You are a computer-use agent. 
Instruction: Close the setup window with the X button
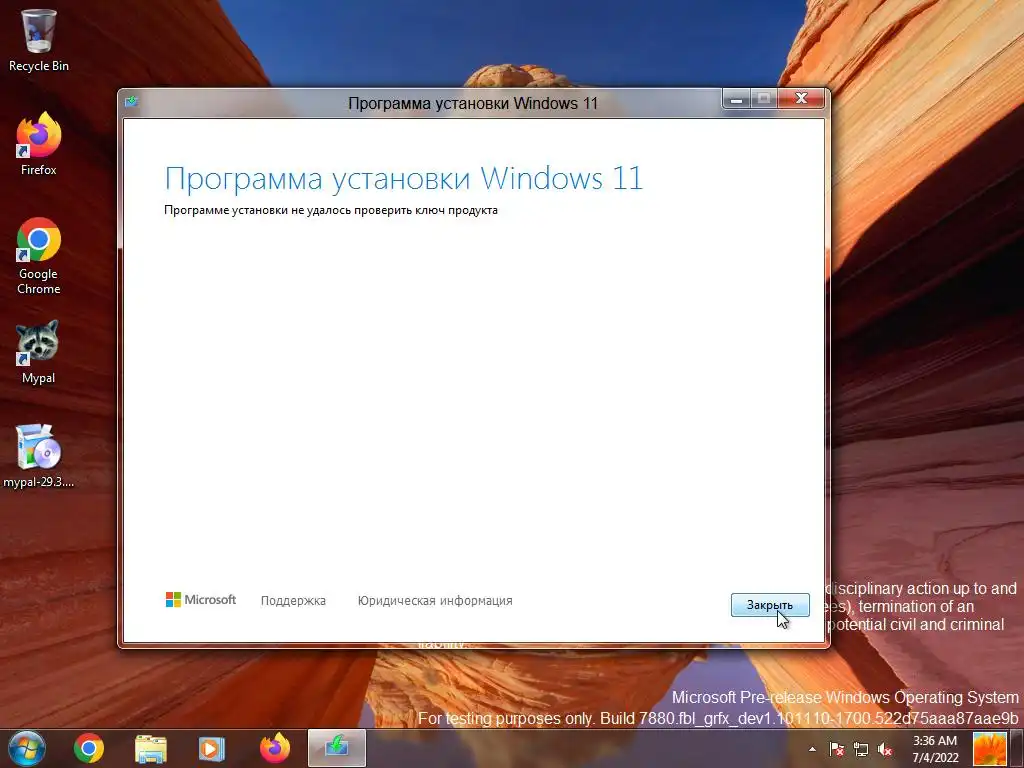(x=801, y=99)
